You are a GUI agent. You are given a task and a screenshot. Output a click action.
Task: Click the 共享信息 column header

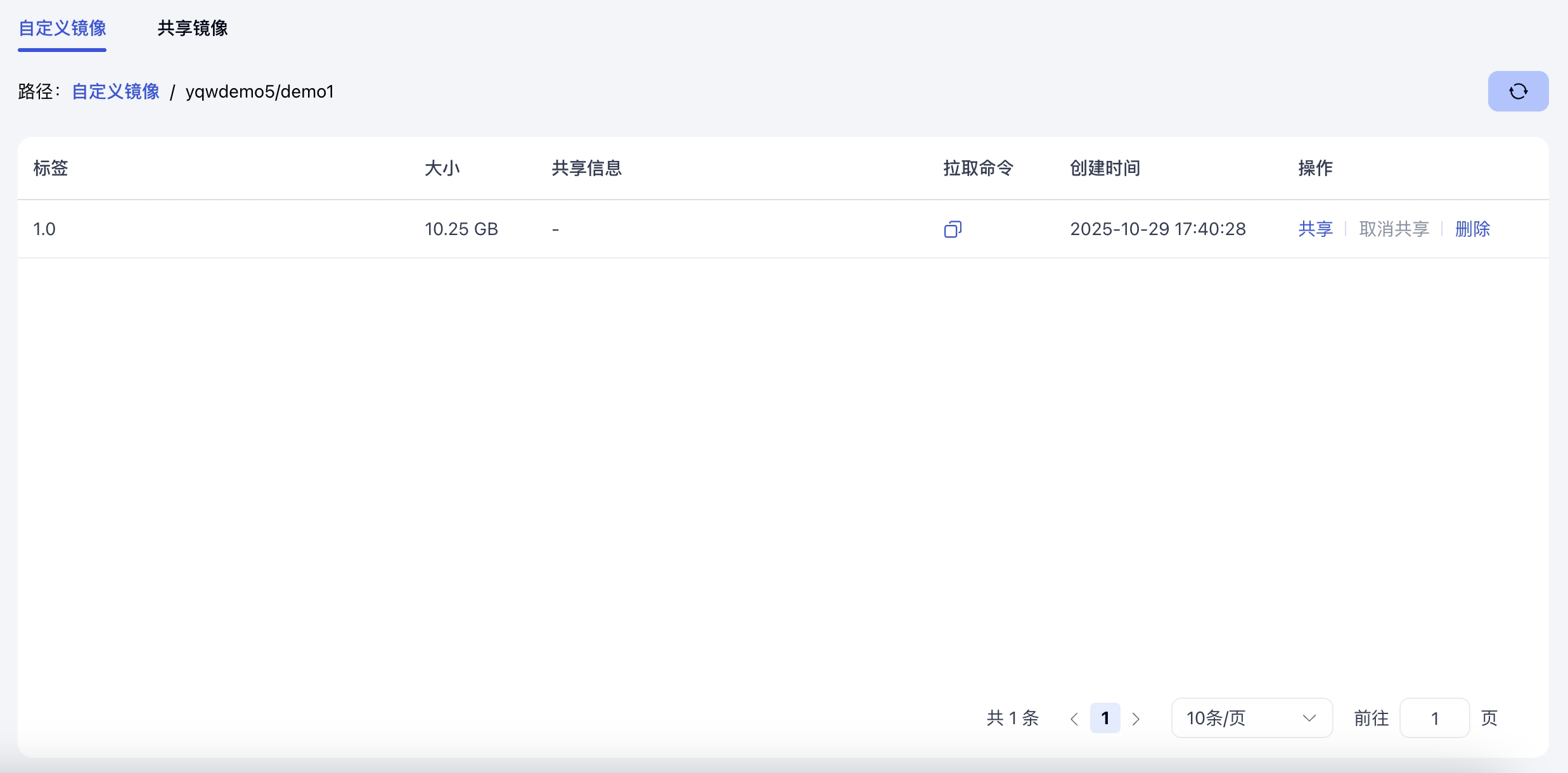pos(587,168)
